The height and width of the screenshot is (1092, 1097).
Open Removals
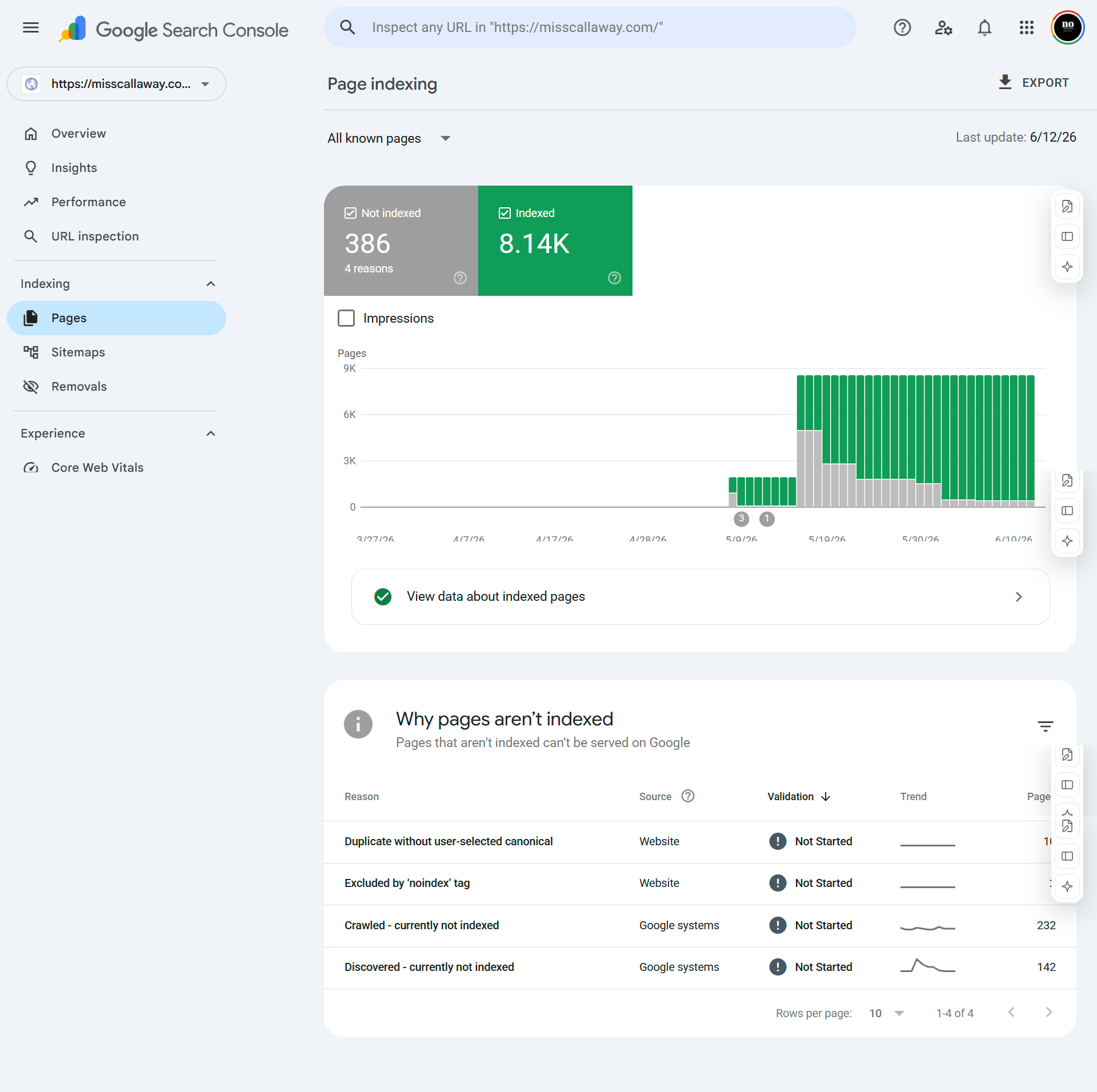(x=117, y=387)
